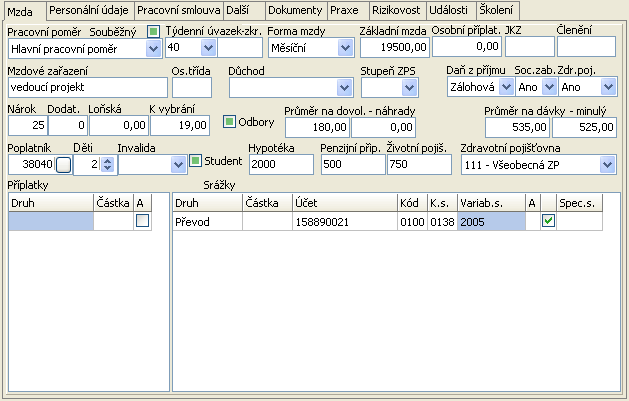Open the Dokumenty tab
629x401 pixels.
[x=296, y=10]
